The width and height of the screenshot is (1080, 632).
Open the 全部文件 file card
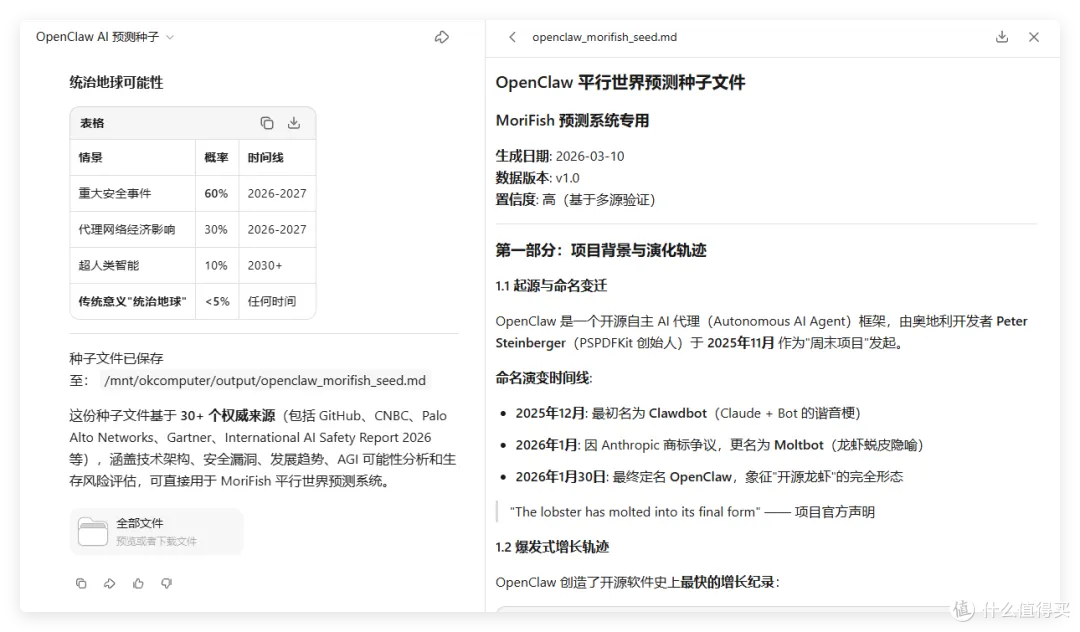[156, 531]
